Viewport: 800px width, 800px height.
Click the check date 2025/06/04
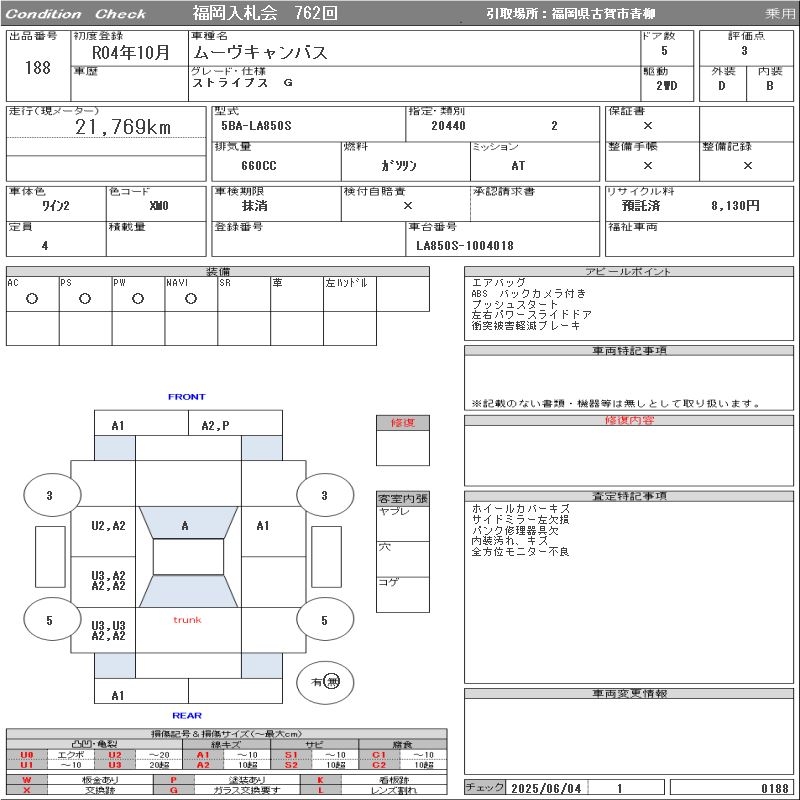click(546, 788)
